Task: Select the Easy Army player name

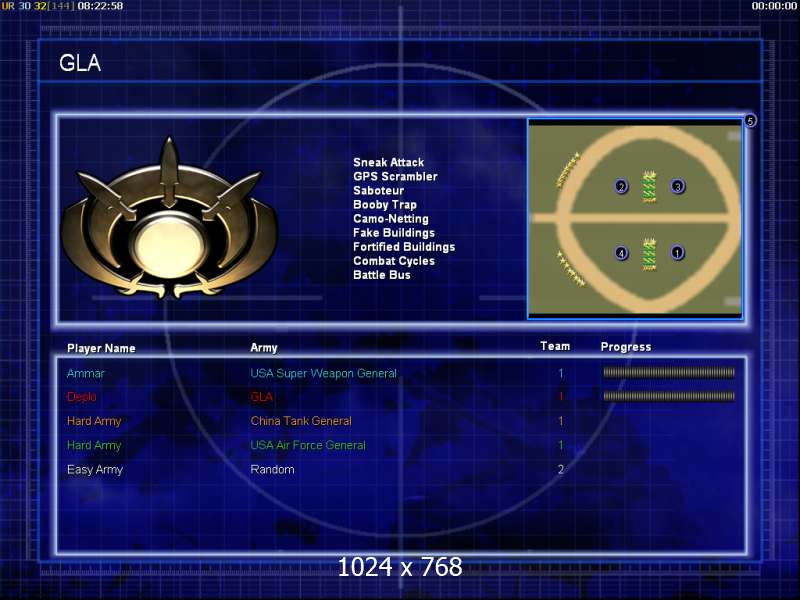Action: coord(95,470)
